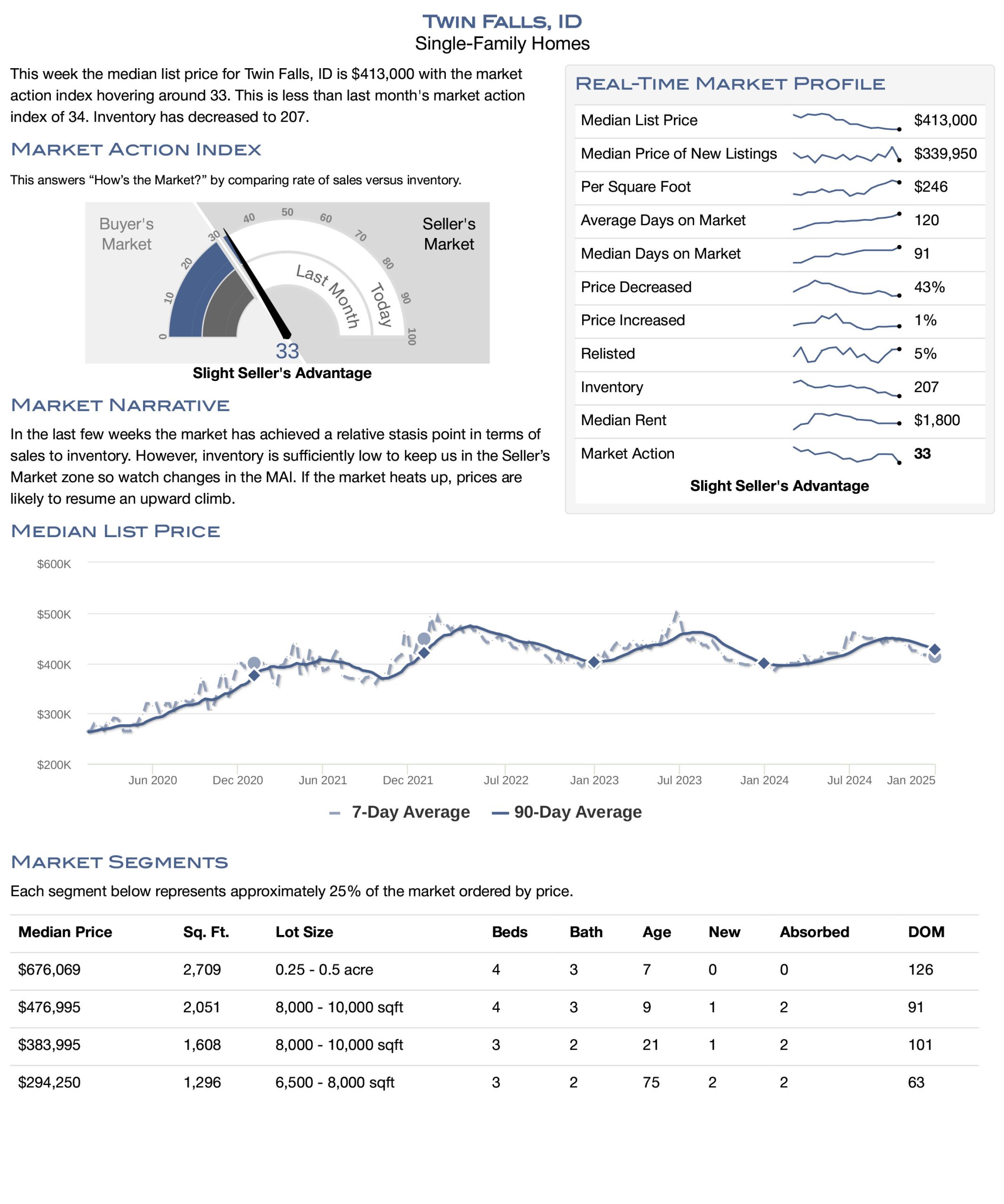Click the Absorbed column header
Image resolution: width=1004 pixels, height=1204 pixels.
tap(814, 932)
